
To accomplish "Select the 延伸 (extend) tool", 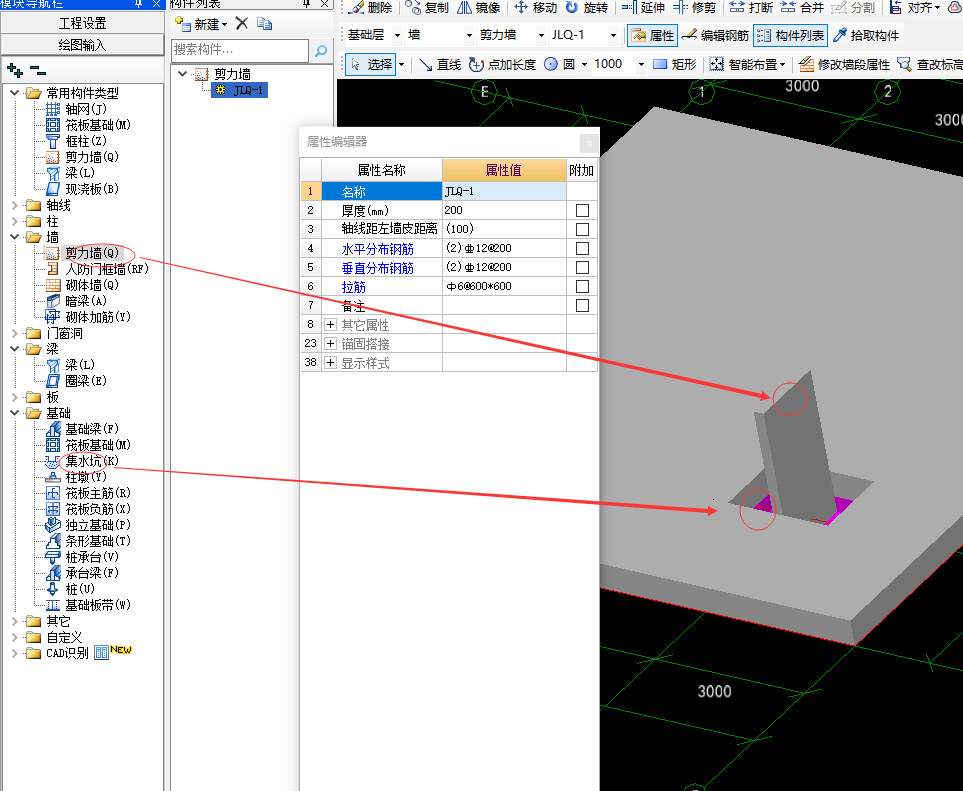I will pos(643,7).
